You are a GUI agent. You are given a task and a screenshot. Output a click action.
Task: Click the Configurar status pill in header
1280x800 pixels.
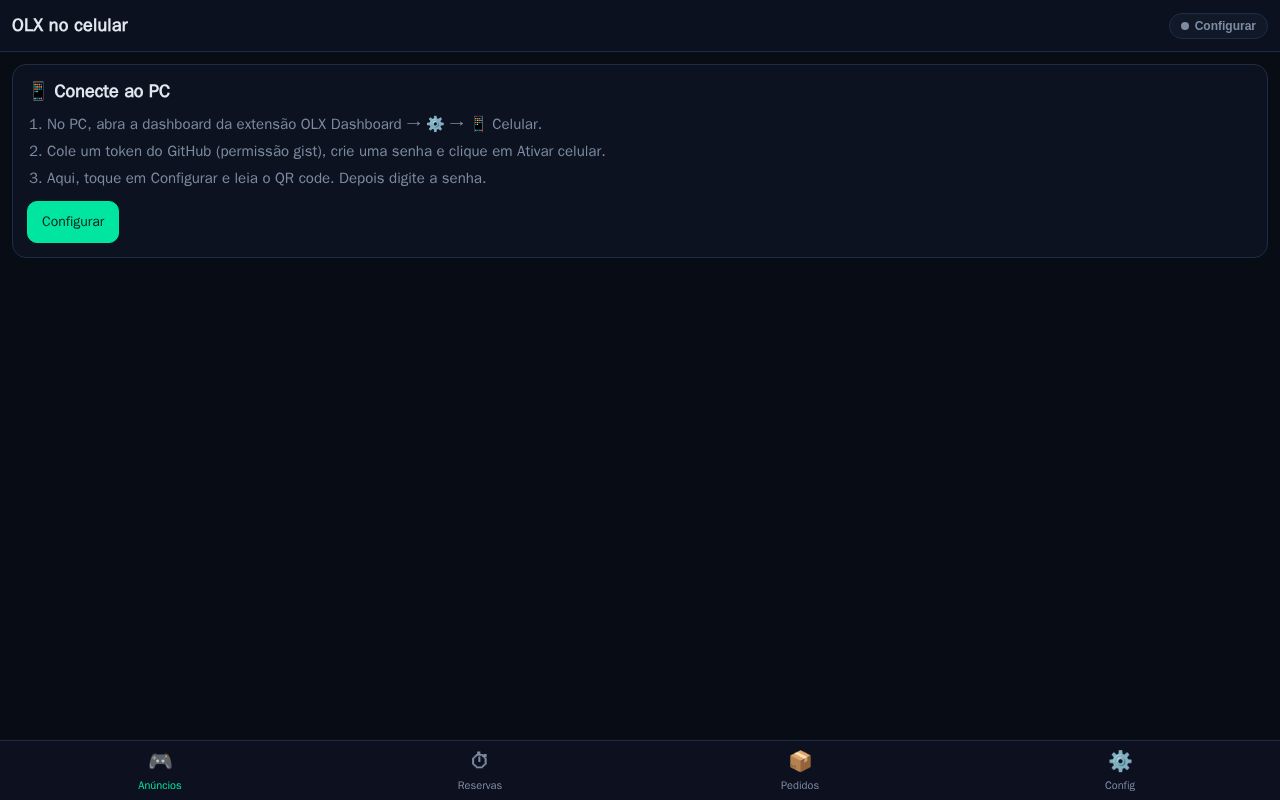(1218, 26)
